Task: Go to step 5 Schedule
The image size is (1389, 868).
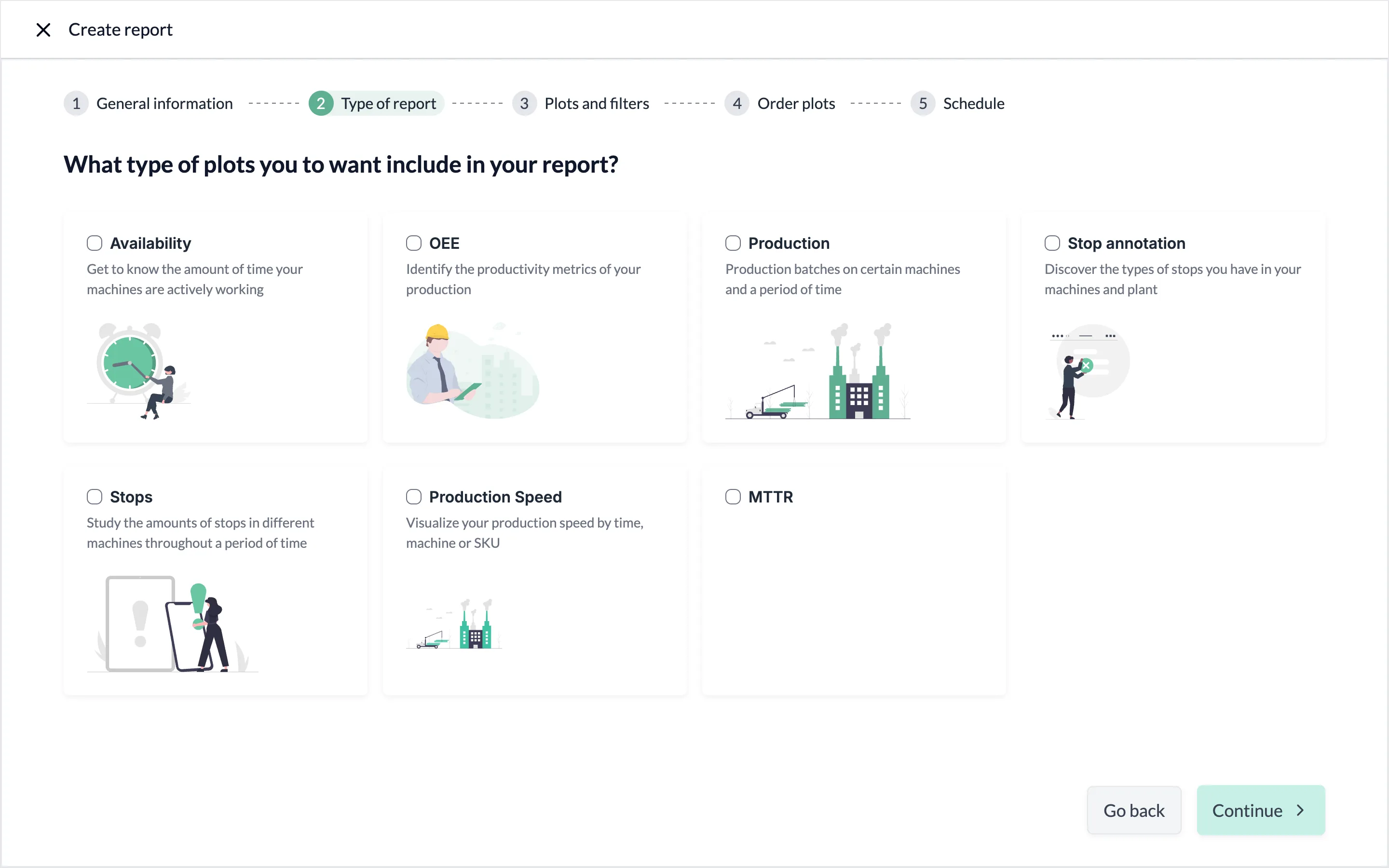Action: (957, 103)
